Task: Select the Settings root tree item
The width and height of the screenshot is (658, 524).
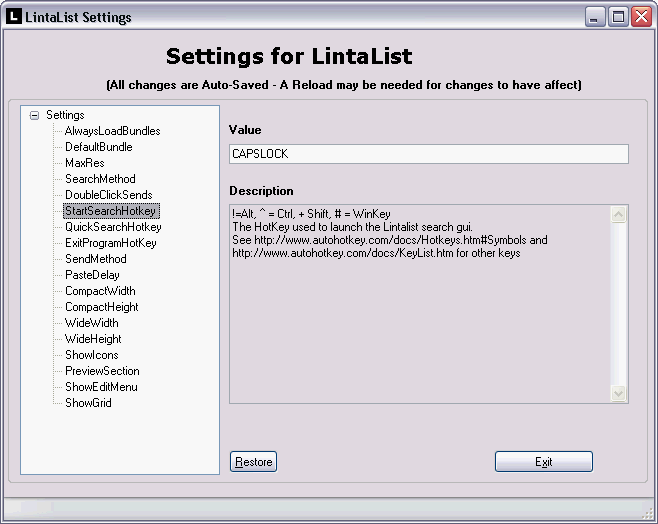Action: coord(65,115)
